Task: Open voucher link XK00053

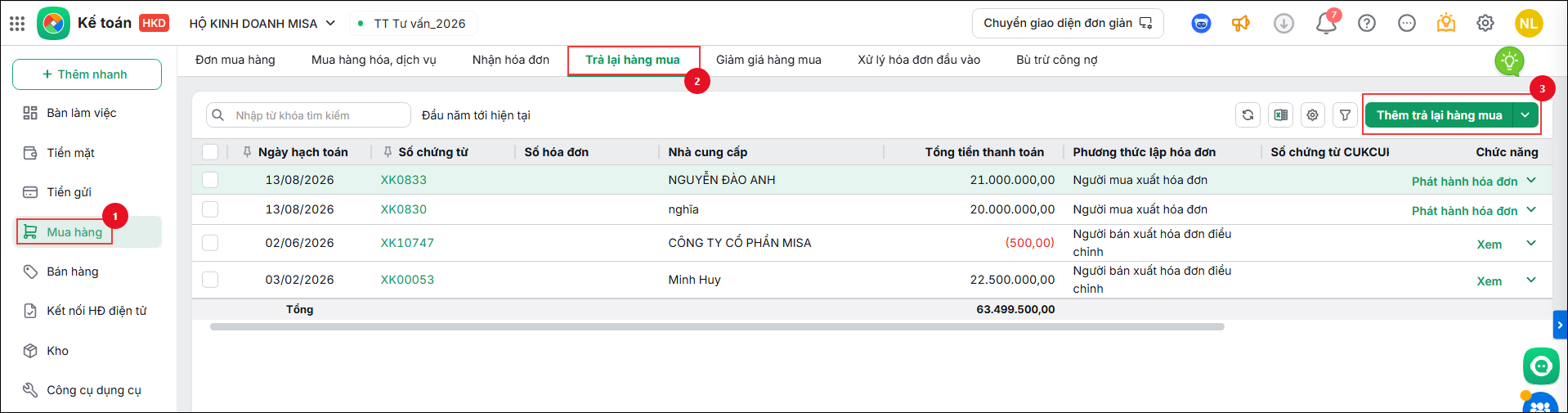Action: click(x=407, y=280)
